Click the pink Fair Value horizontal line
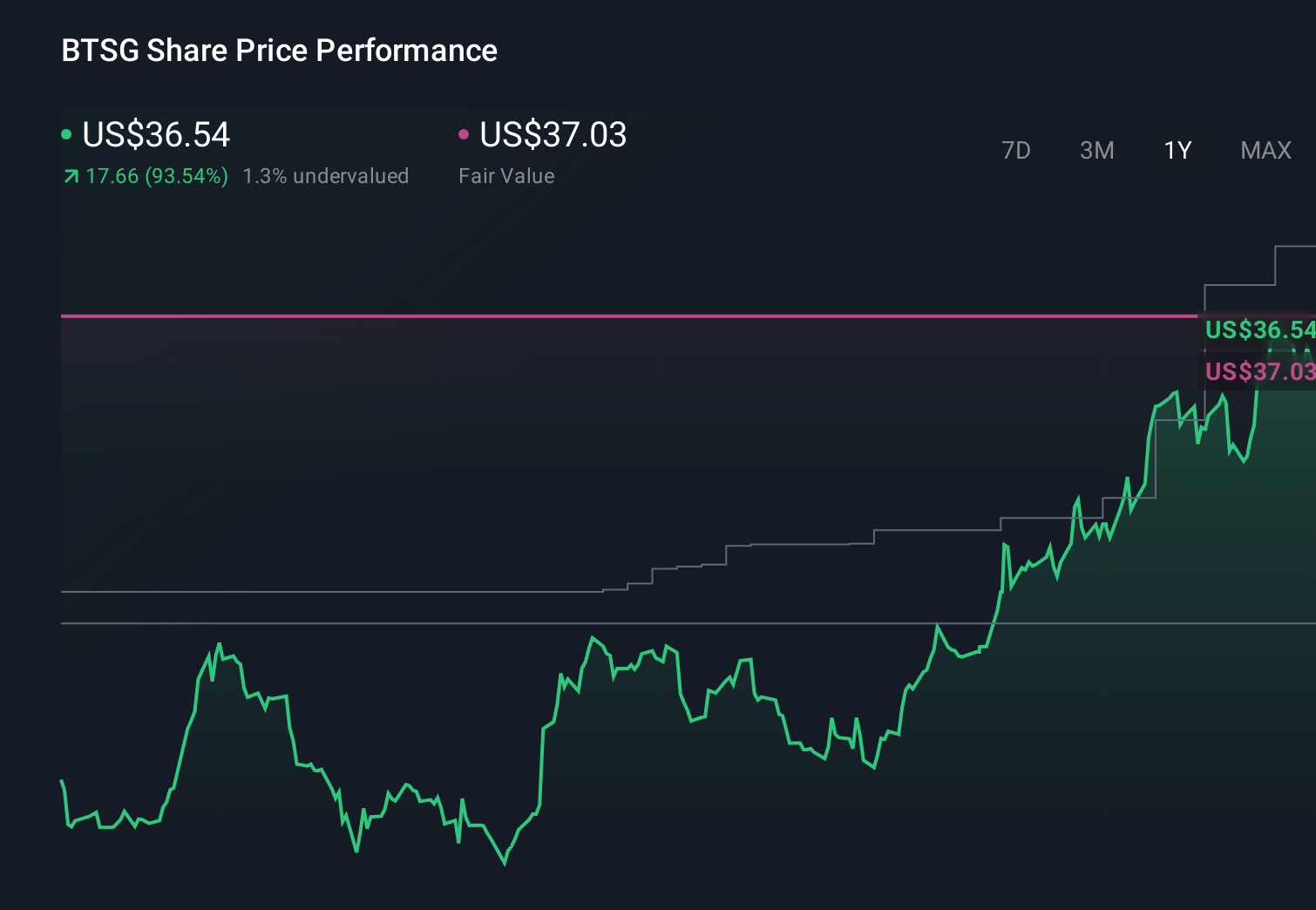The image size is (1316, 910). tap(610, 316)
